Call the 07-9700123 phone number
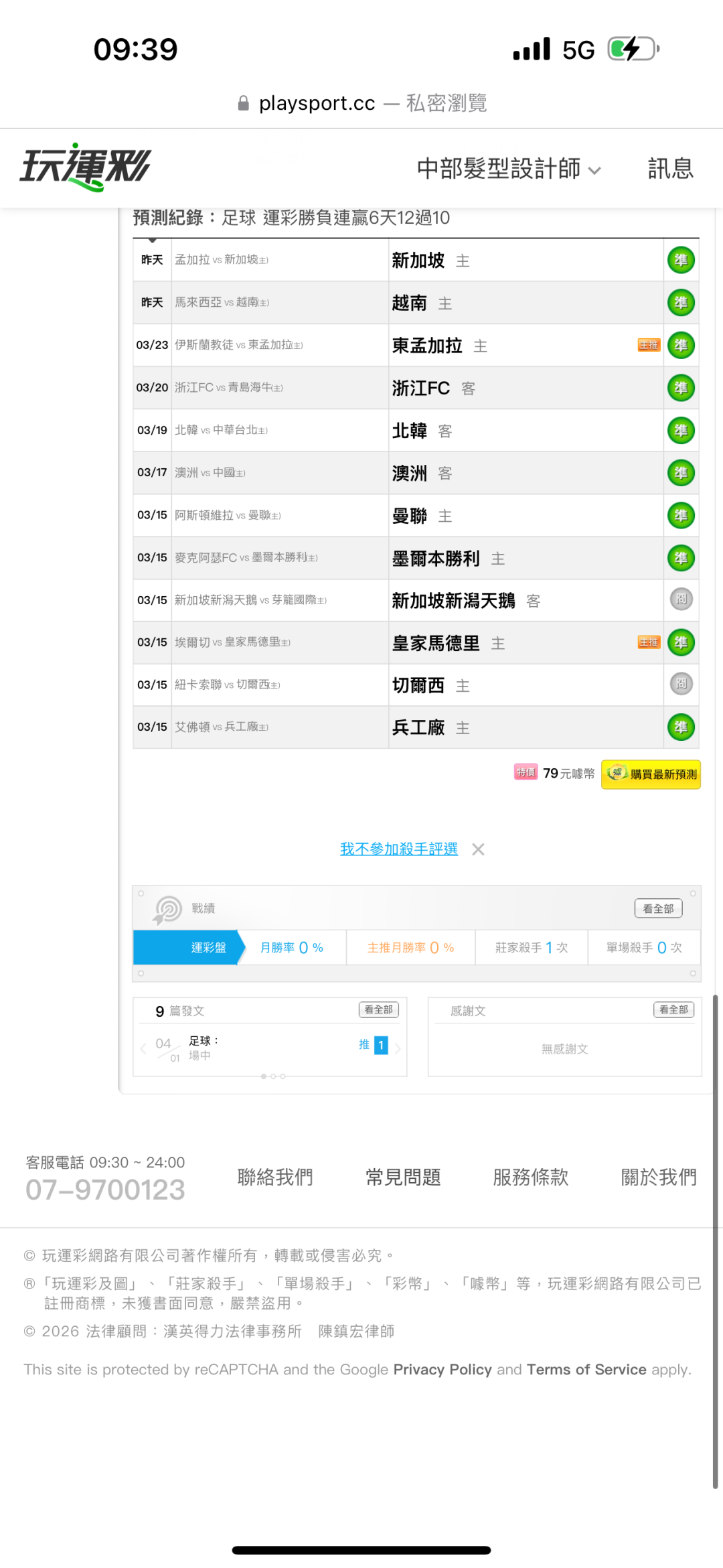Image resolution: width=723 pixels, height=1568 pixels. point(105,1190)
